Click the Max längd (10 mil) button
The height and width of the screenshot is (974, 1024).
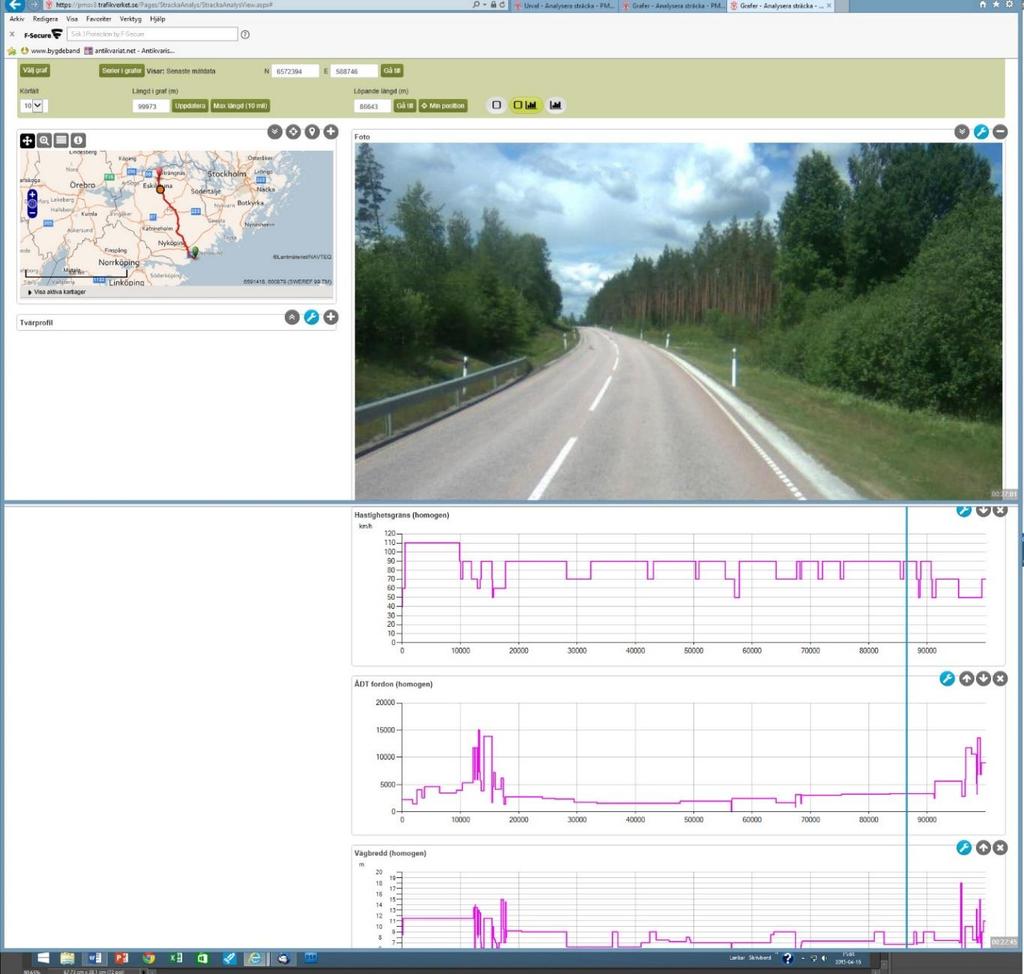pyautogui.click(x=240, y=106)
